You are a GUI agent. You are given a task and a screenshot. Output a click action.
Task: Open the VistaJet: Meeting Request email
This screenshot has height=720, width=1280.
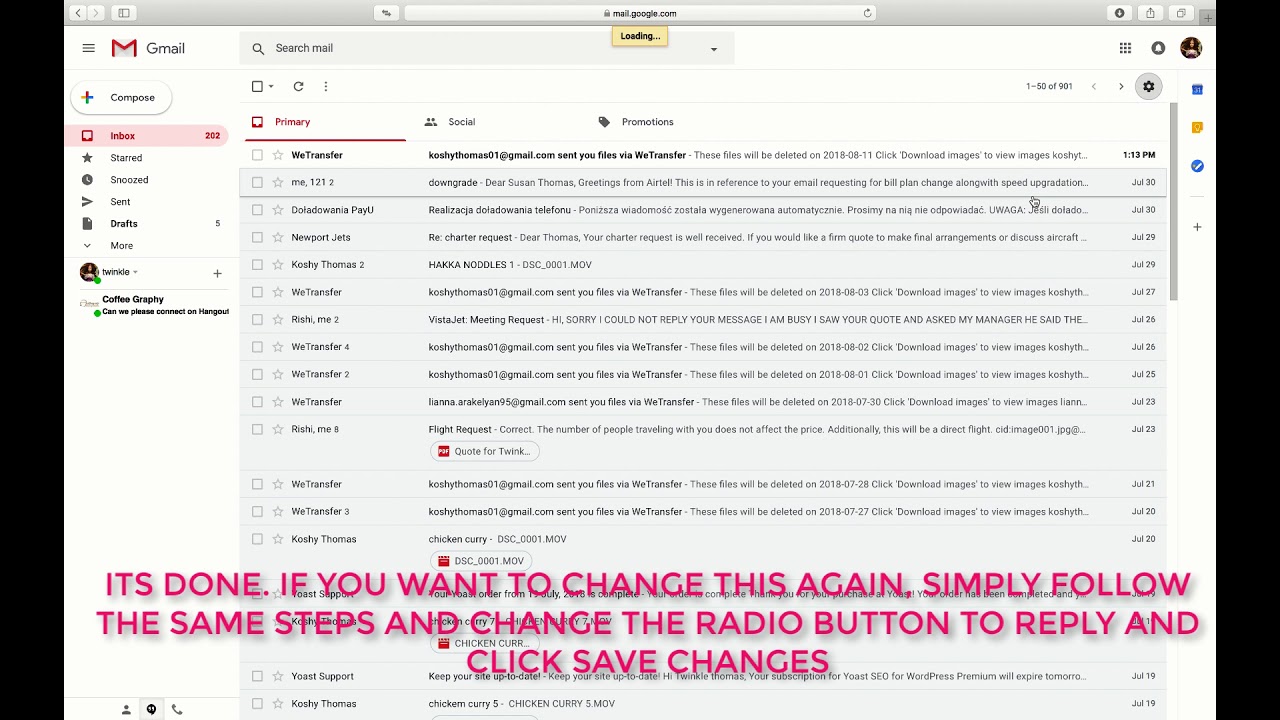[x=703, y=320]
